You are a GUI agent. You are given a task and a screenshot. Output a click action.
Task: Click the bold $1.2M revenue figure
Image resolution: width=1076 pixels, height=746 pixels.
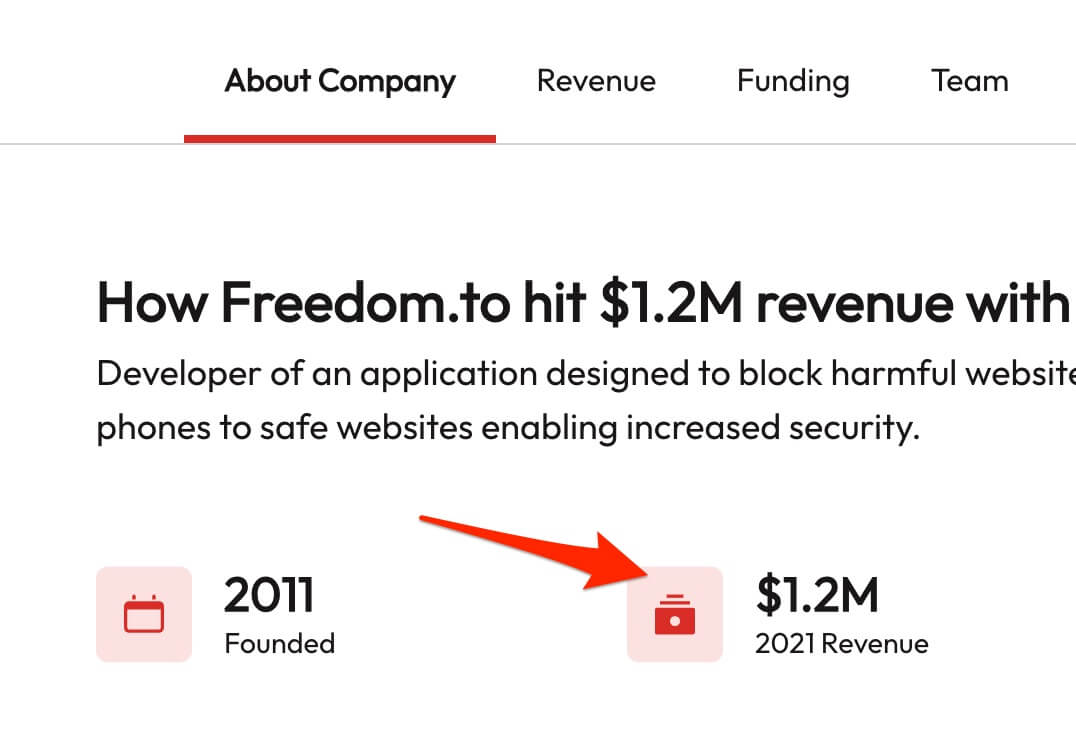(817, 594)
